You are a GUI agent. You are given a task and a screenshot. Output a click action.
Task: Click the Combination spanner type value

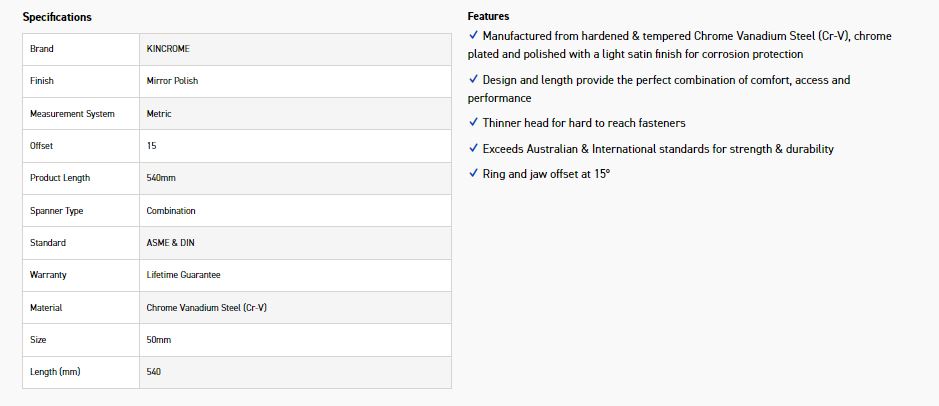tap(171, 211)
